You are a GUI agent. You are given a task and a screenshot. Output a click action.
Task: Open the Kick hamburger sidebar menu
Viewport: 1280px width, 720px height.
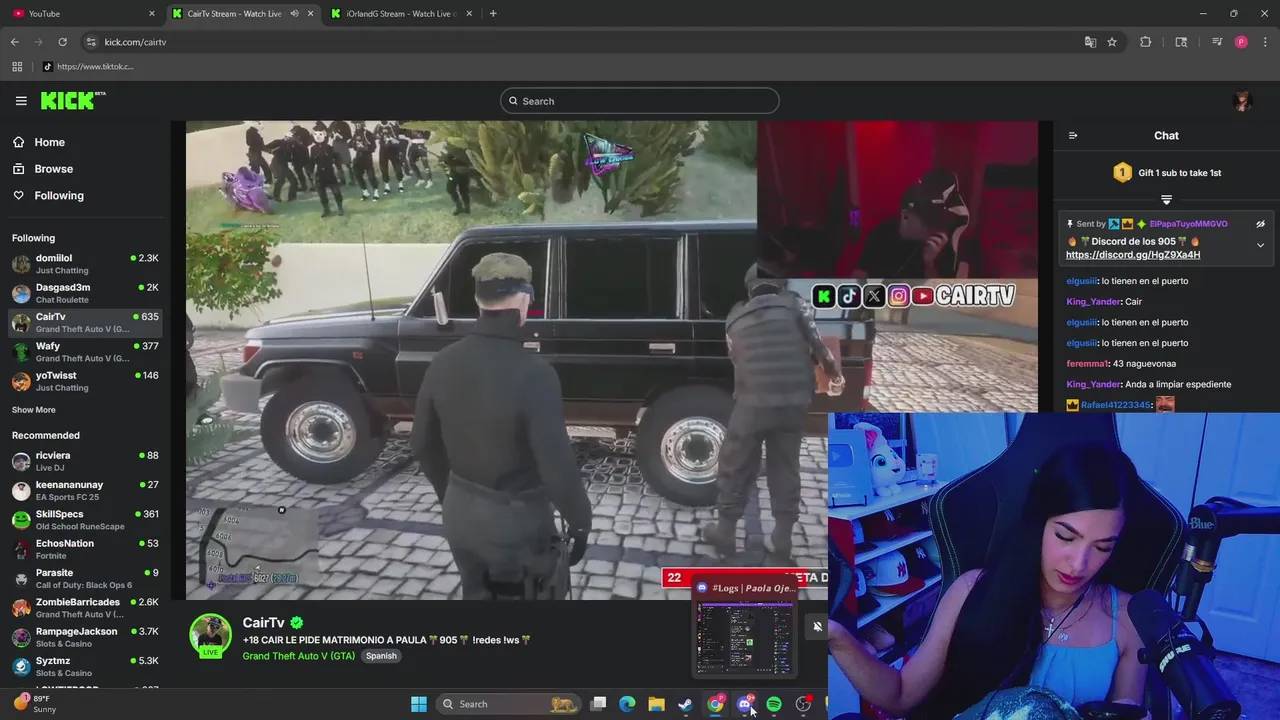pyautogui.click(x=21, y=101)
